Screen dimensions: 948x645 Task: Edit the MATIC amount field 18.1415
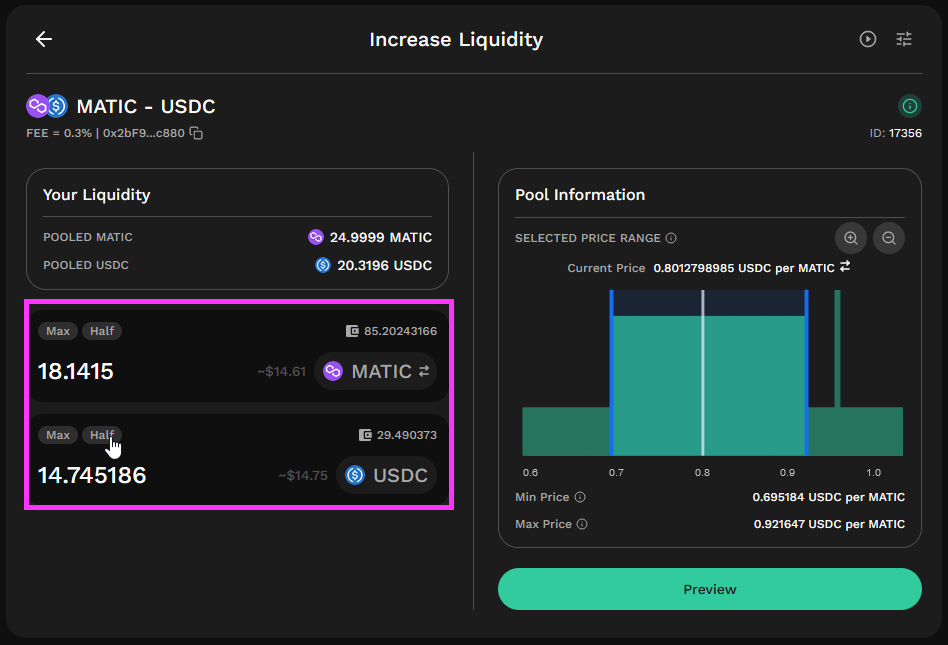pyautogui.click(x=76, y=371)
